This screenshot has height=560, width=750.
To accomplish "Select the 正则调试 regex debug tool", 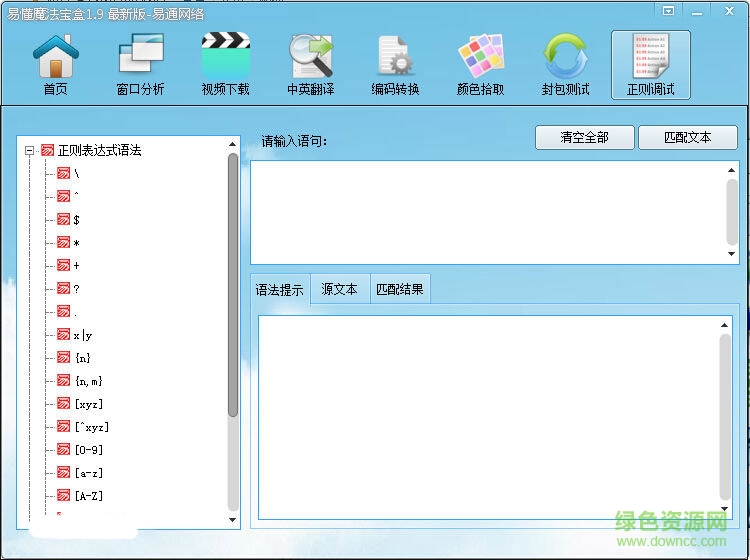I will tap(651, 65).
